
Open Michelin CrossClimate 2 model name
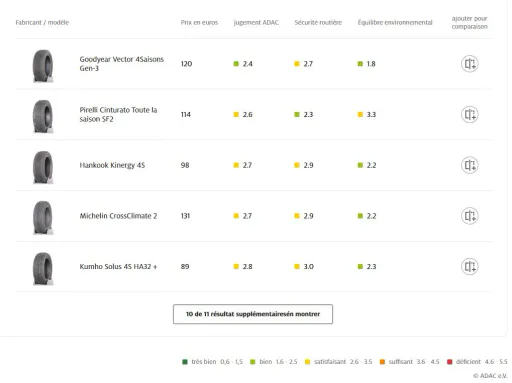[x=118, y=216]
